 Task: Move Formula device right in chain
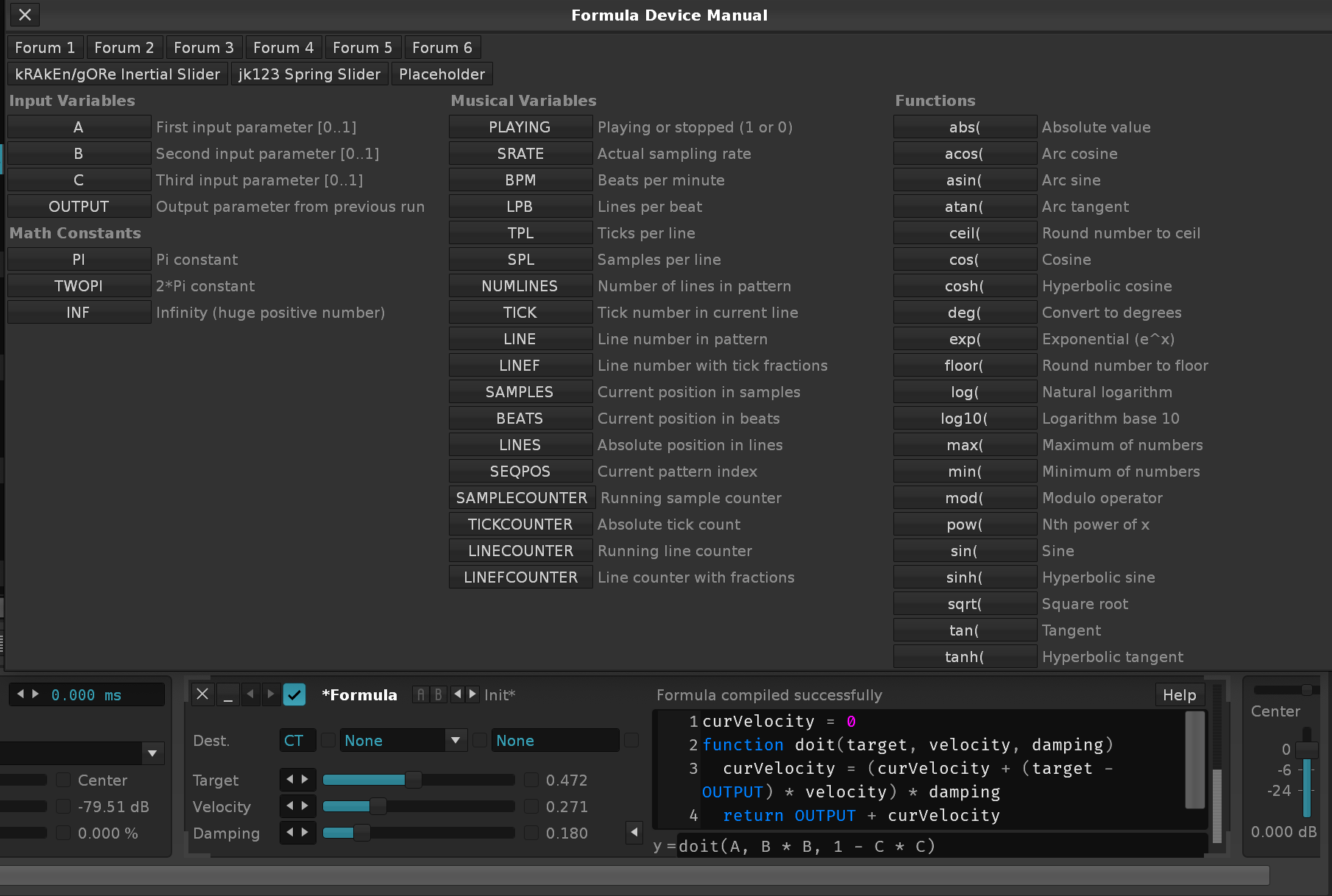click(270, 694)
